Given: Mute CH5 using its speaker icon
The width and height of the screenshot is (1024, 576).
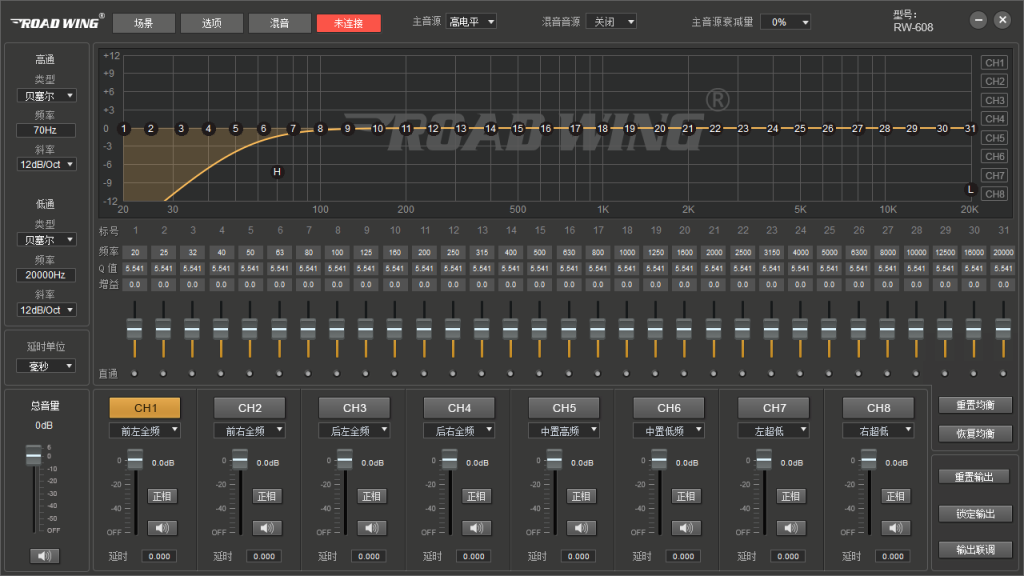Looking at the screenshot, I should (x=581, y=528).
